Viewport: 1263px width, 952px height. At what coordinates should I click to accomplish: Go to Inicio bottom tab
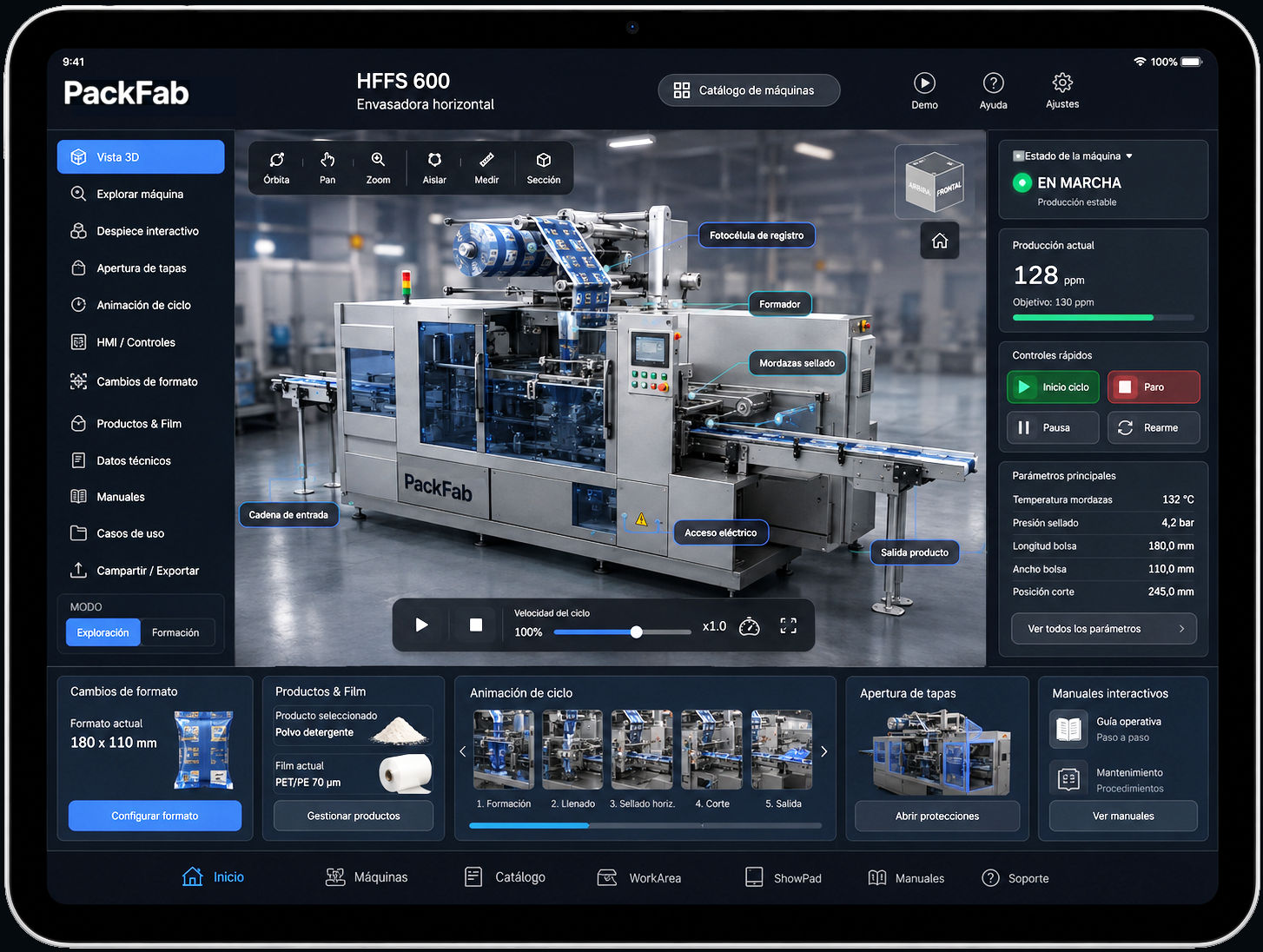(213, 877)
